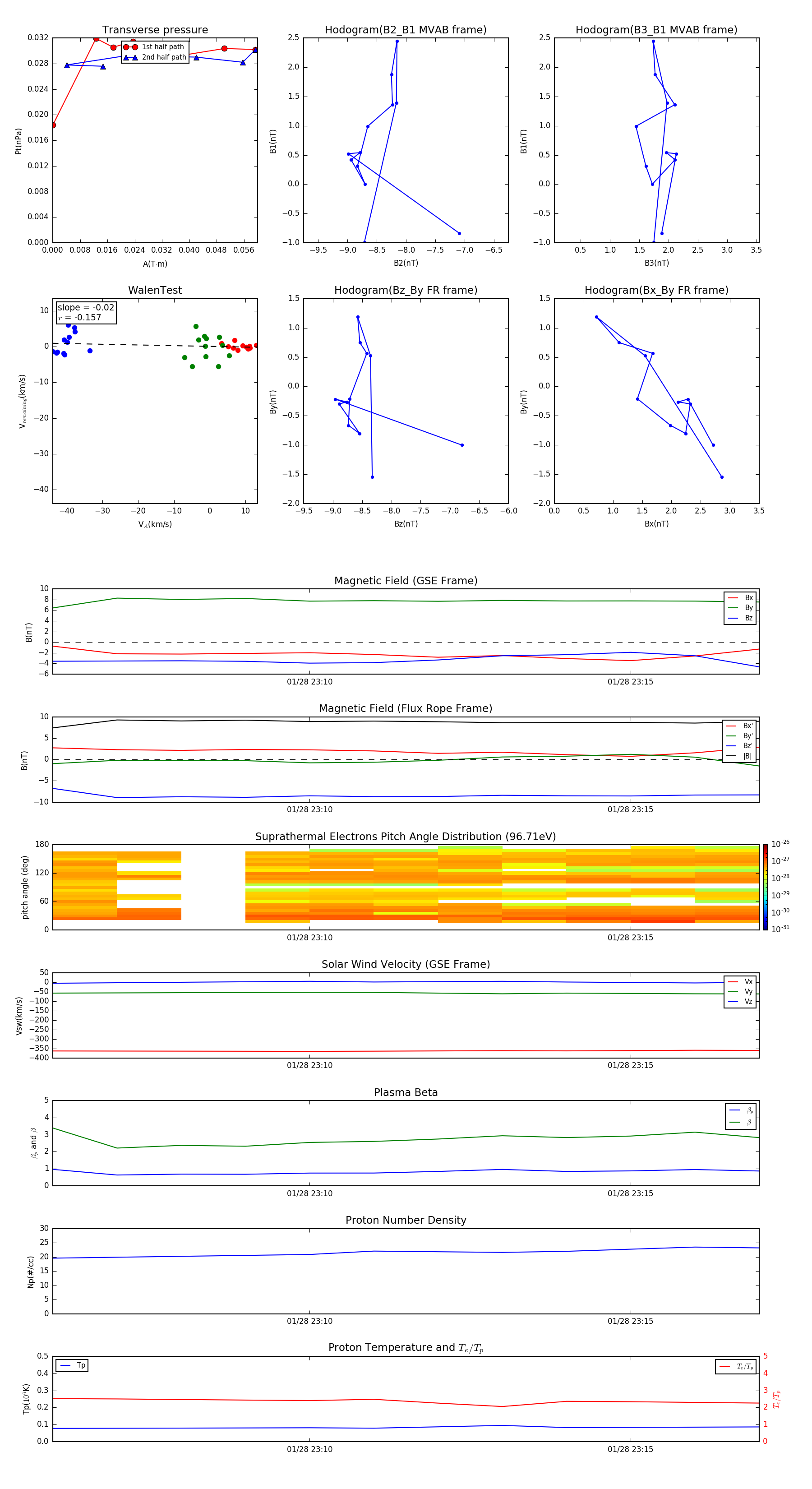Click 'Solar Wind Velocity (GSE Frame)' title

coord(406,965)
